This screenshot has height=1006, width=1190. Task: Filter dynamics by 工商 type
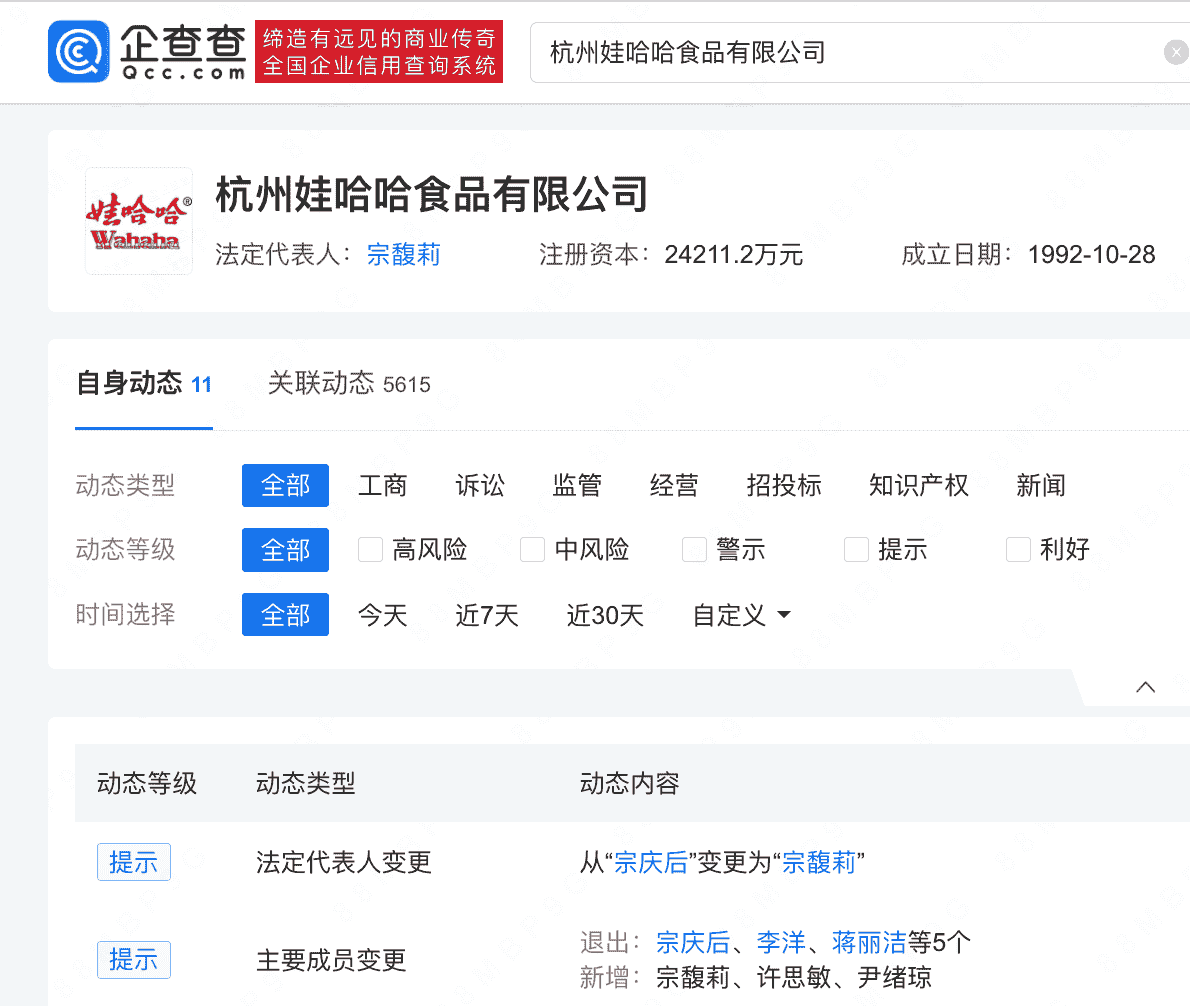pos(383,485)
